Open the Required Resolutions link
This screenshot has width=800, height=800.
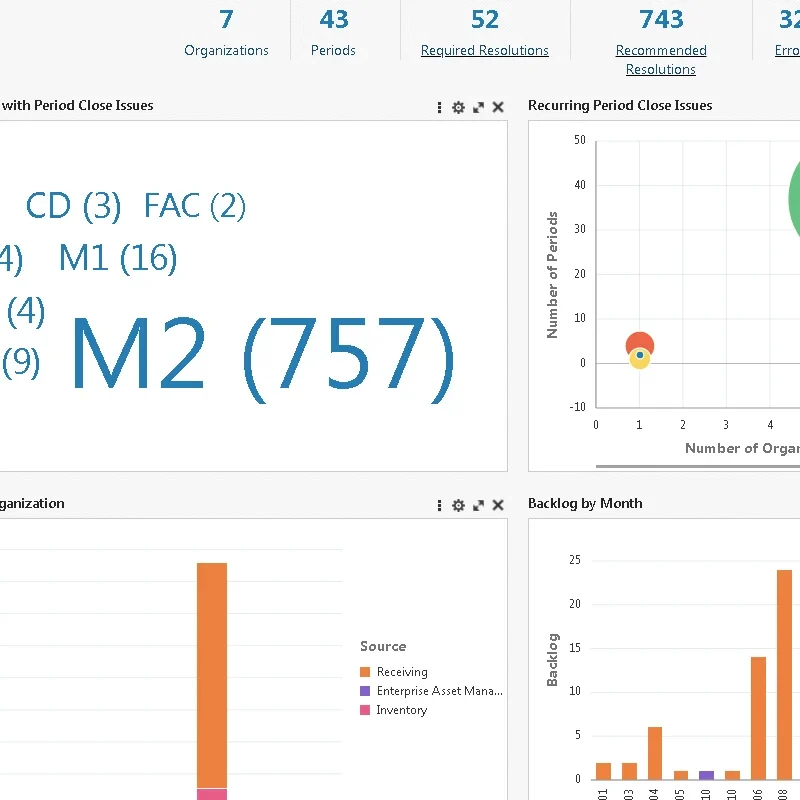[485, 50]
